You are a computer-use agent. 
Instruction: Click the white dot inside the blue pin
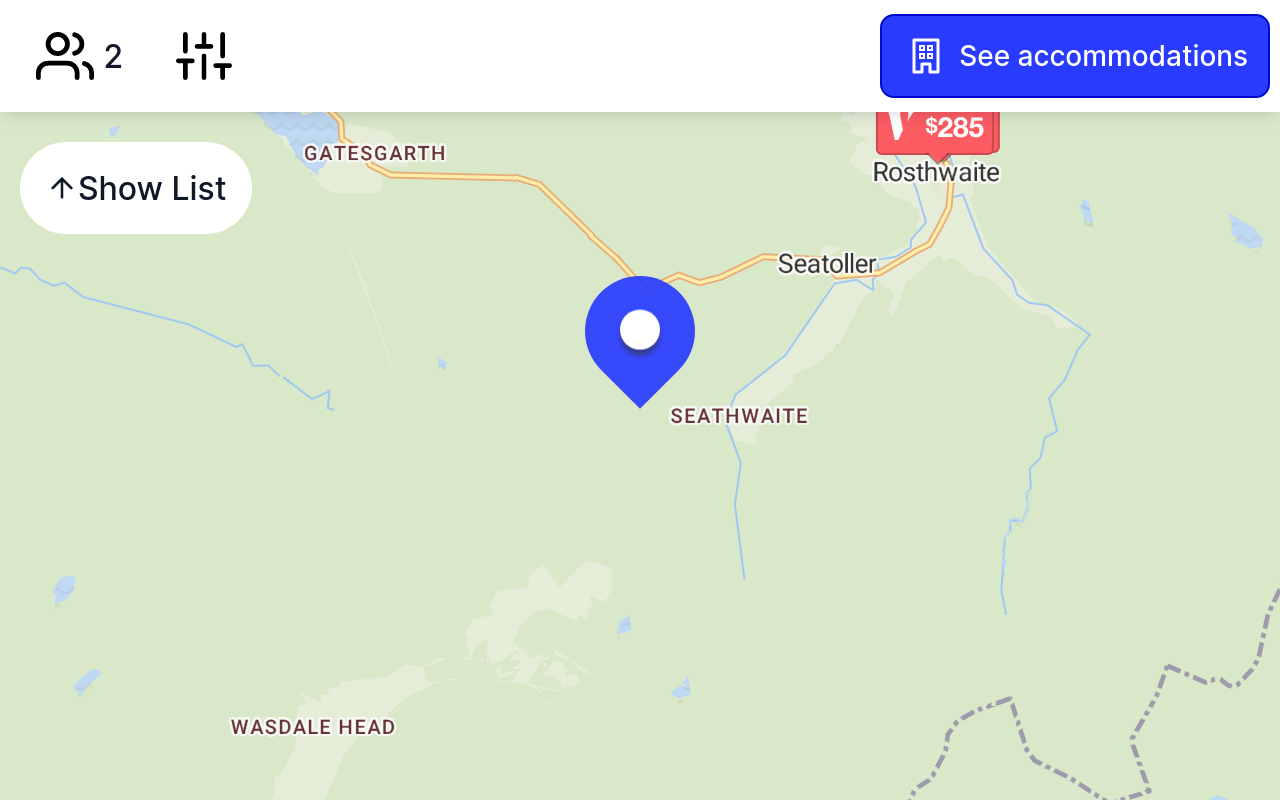tap(640, 329)
